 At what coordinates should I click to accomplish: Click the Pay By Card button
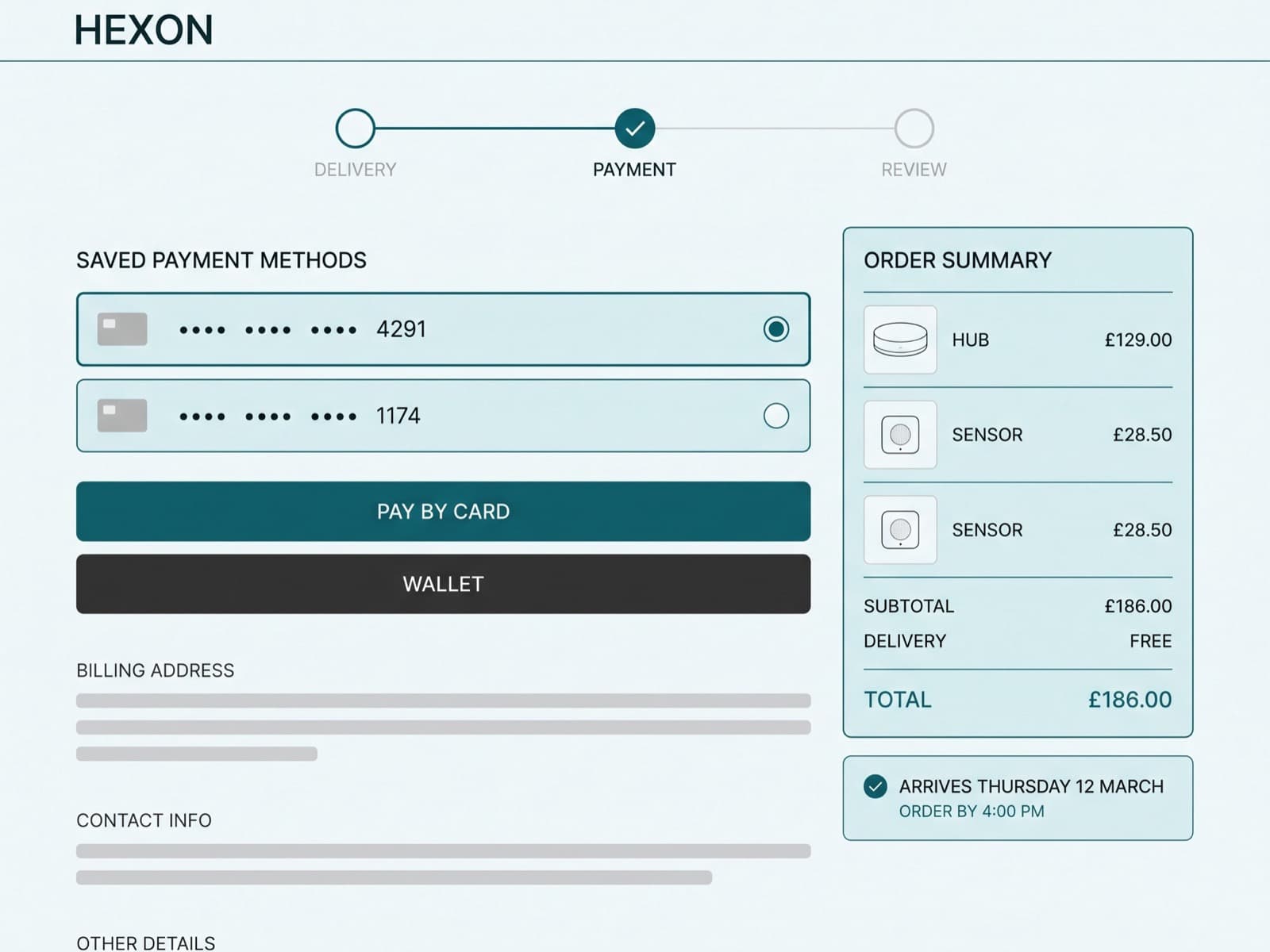pos(443,512)
